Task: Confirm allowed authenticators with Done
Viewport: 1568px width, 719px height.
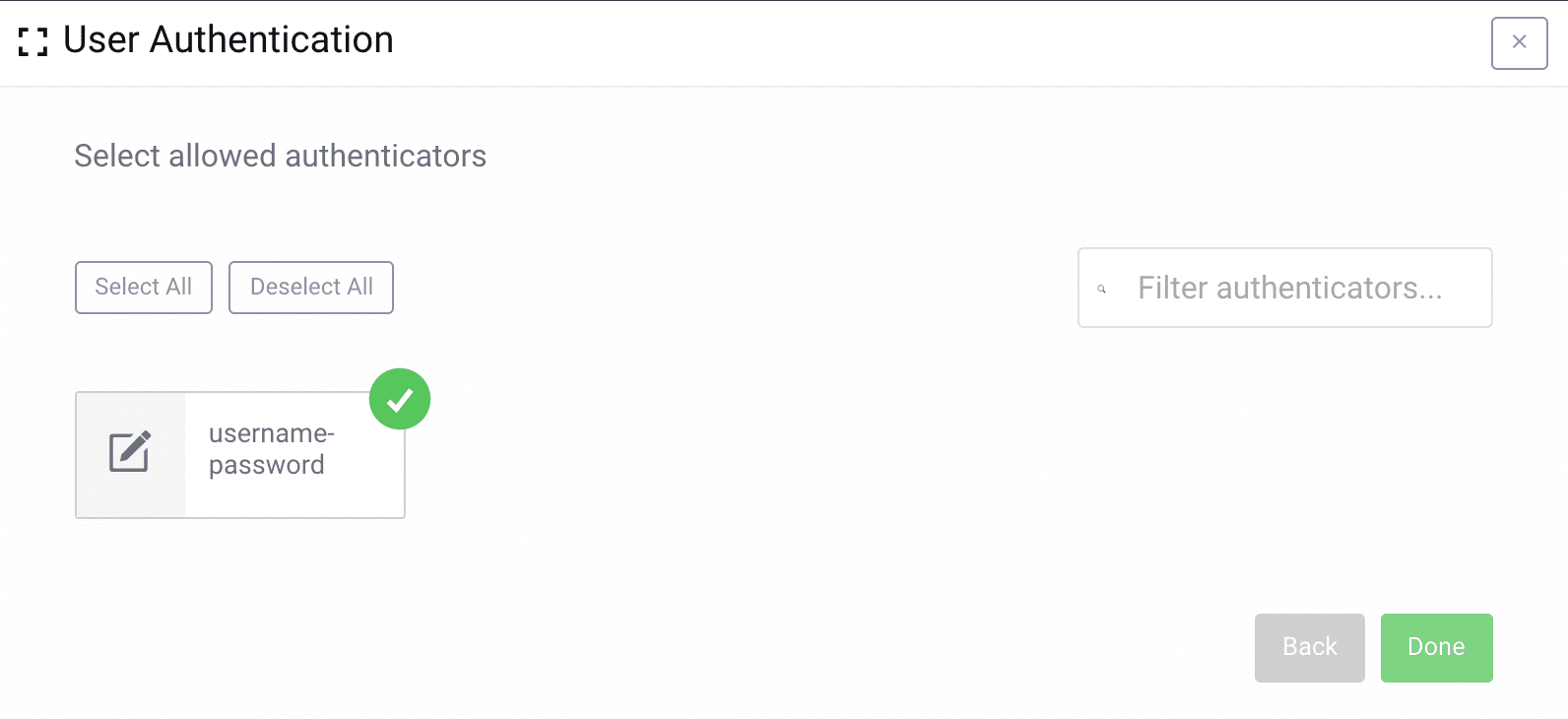Action: coord(1436,647)
